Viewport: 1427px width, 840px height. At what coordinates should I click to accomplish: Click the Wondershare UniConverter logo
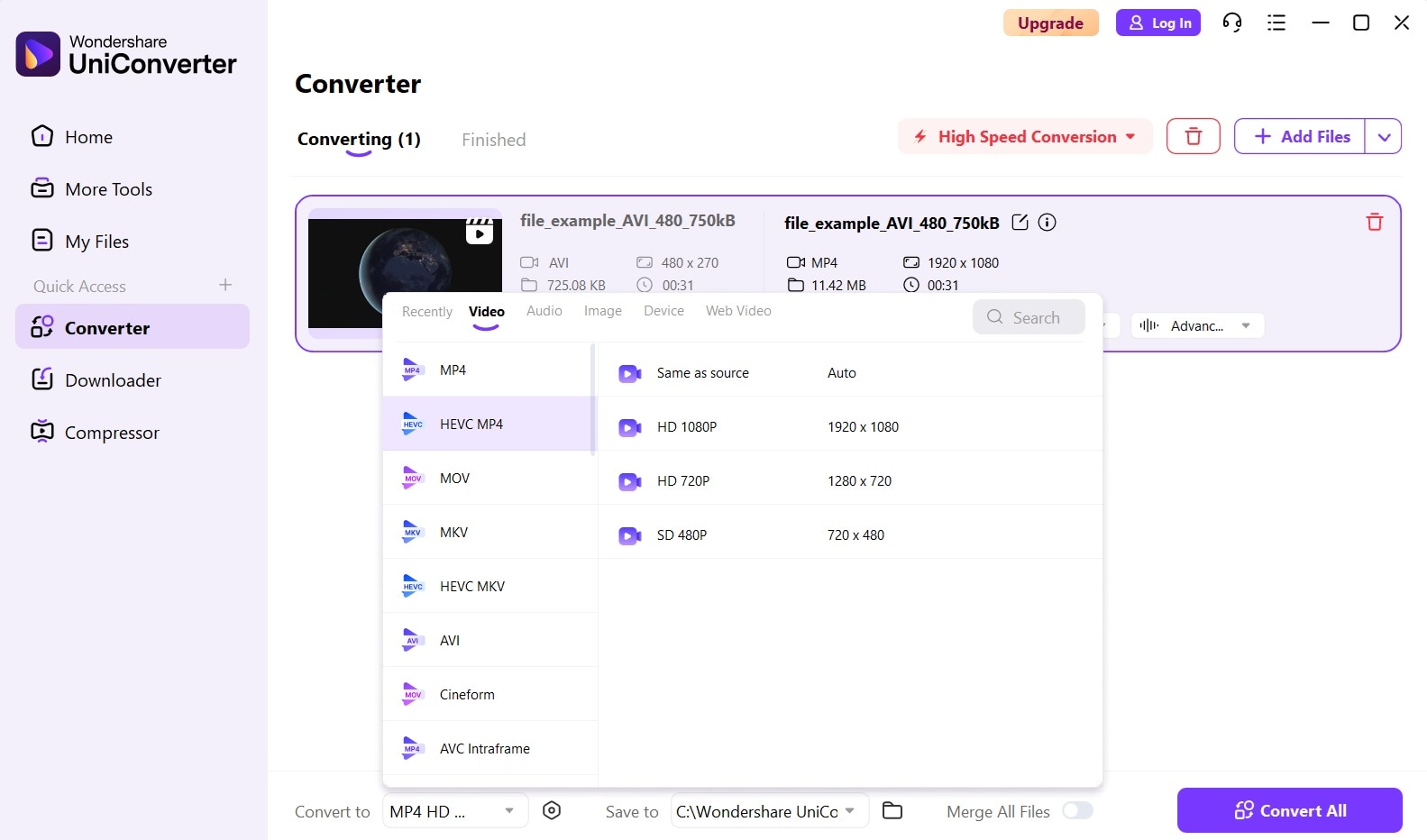(x=126, y=54)
